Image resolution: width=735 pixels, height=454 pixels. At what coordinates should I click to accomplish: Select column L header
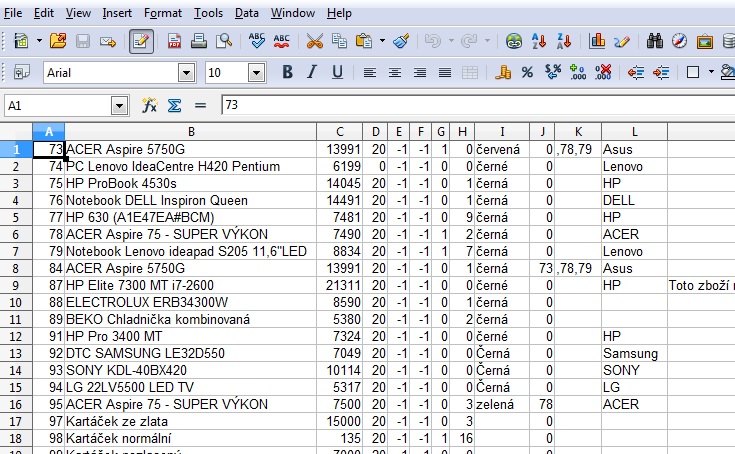[634, 132]
